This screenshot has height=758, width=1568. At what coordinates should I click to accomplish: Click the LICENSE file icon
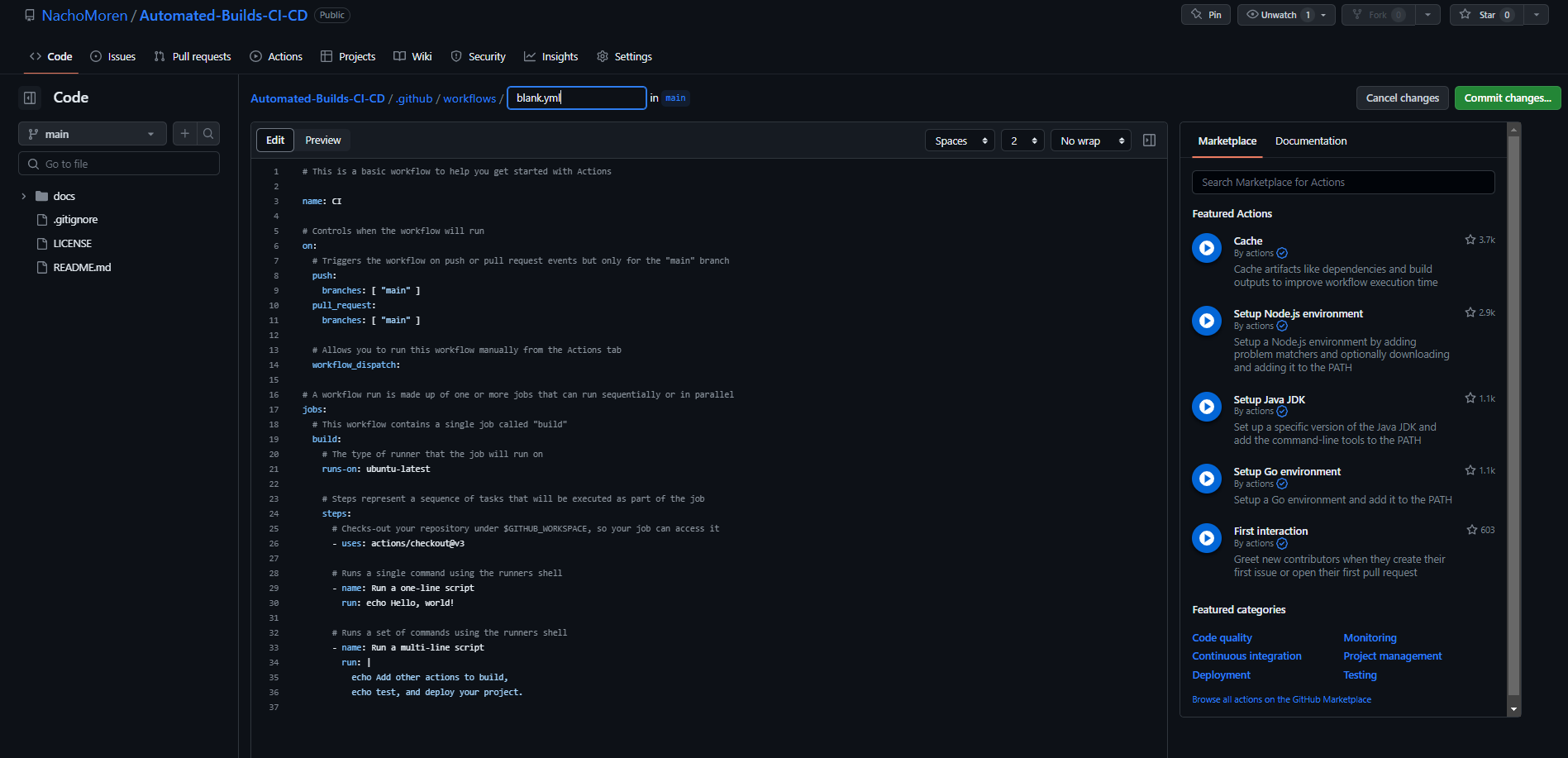(42, 244)
